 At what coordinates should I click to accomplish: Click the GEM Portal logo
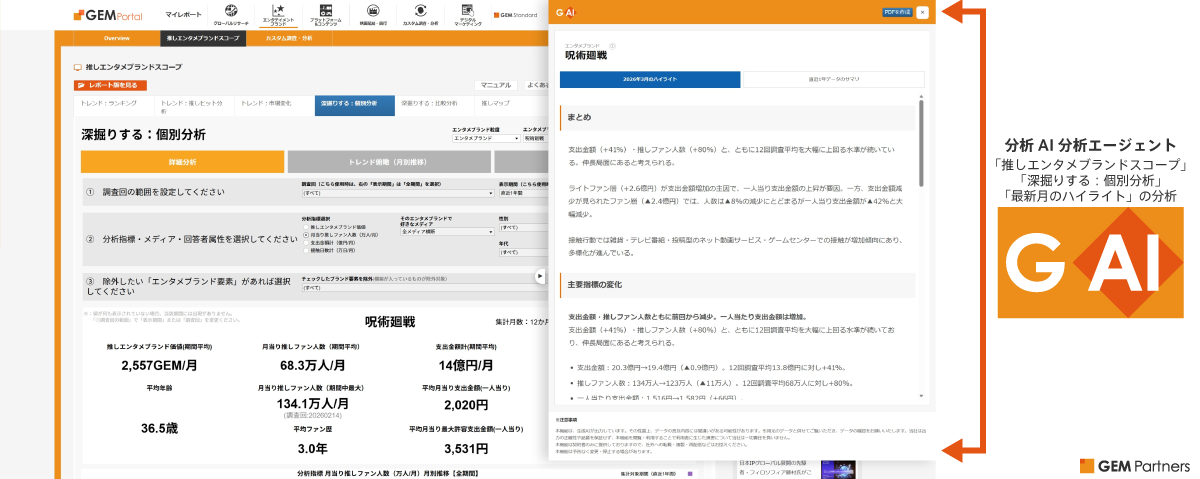coord(108,16)
